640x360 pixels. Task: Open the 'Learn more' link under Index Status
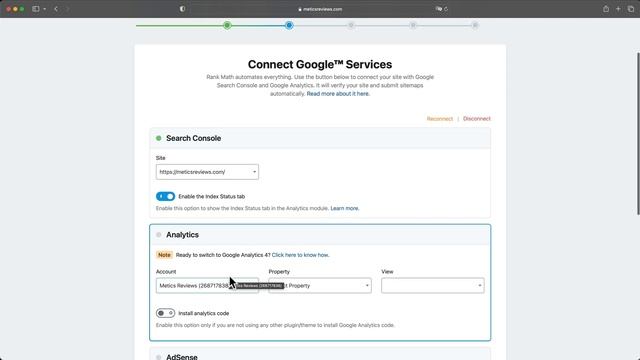(x=344, y=208)
